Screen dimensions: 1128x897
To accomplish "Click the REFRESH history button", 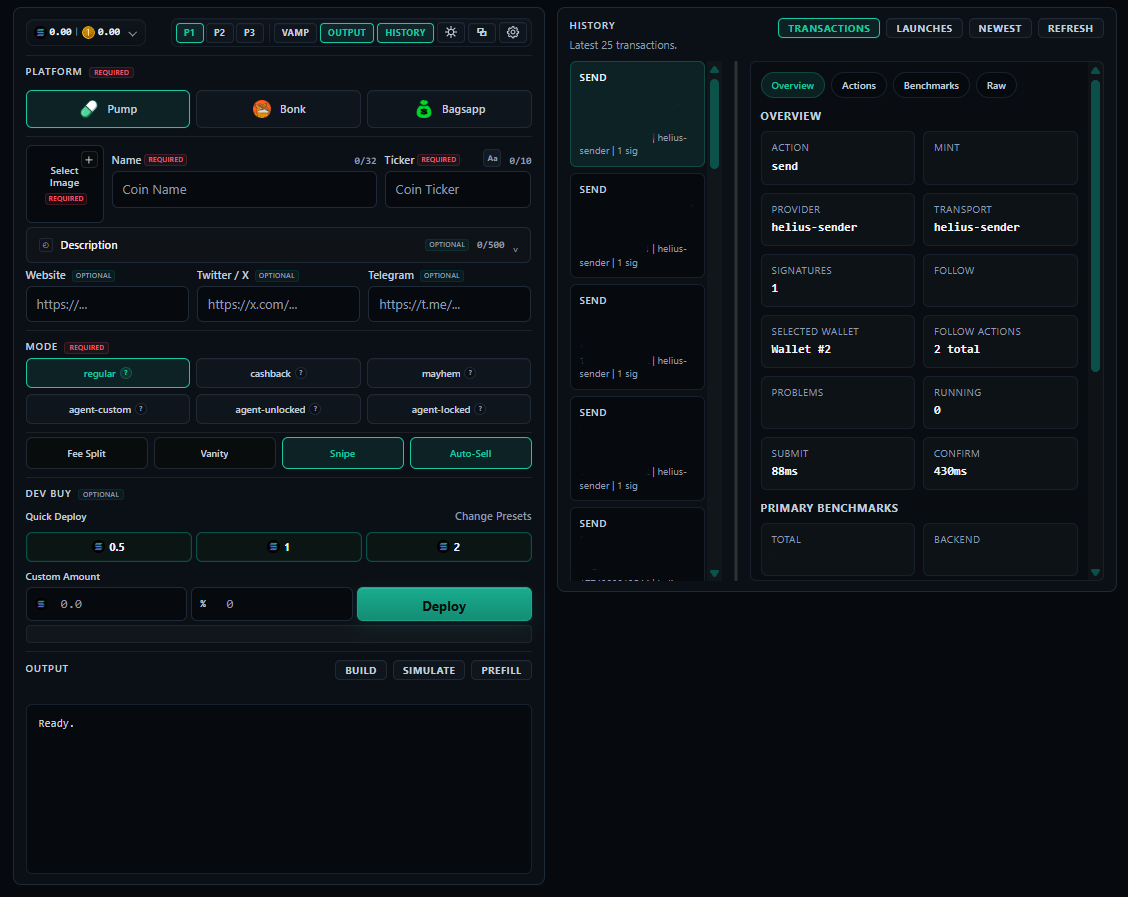I will (x=1070, y=28).
